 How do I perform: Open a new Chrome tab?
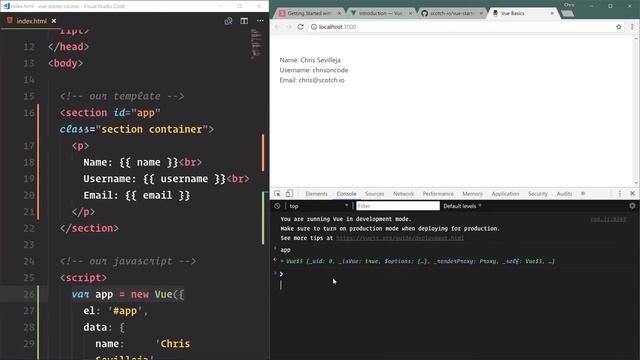pos(567,14)
